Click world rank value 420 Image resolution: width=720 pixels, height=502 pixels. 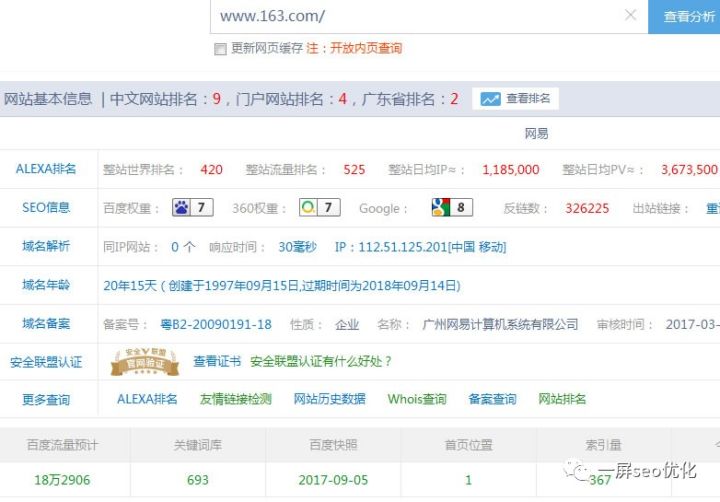pos(211,170)
